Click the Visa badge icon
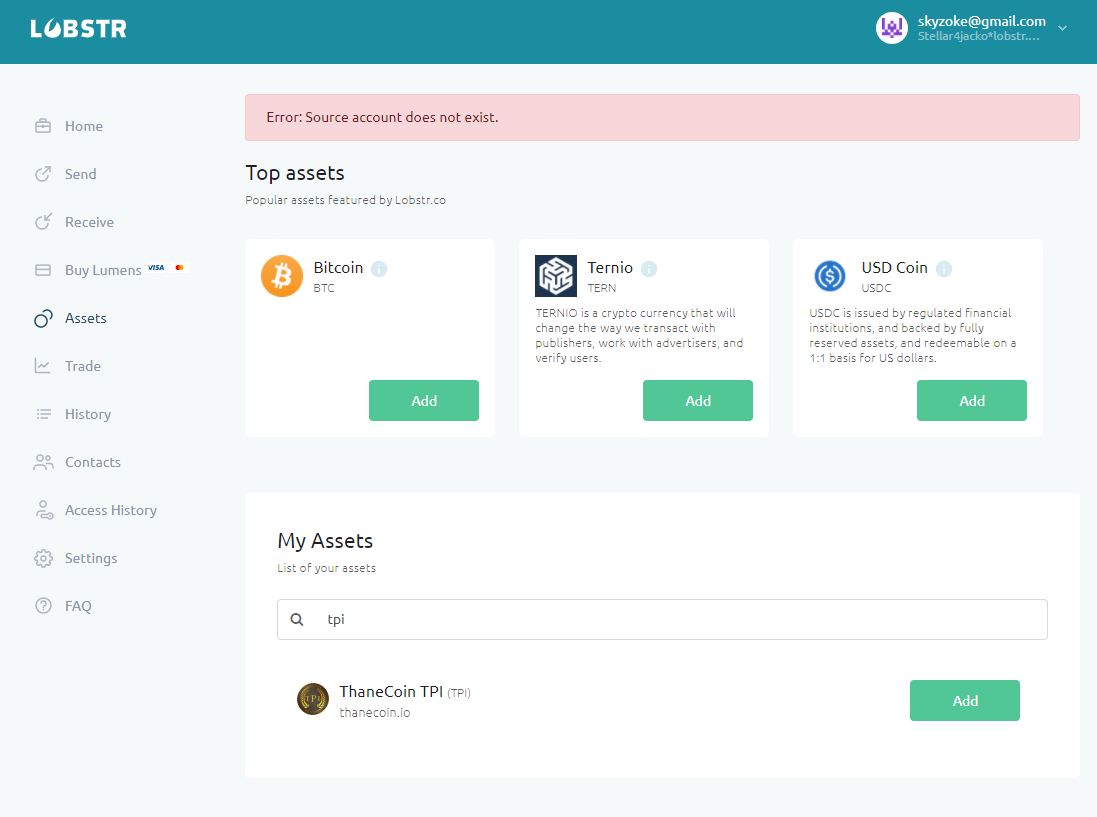Viewport: 1097px width, 817px height. (x=156, y=267)
